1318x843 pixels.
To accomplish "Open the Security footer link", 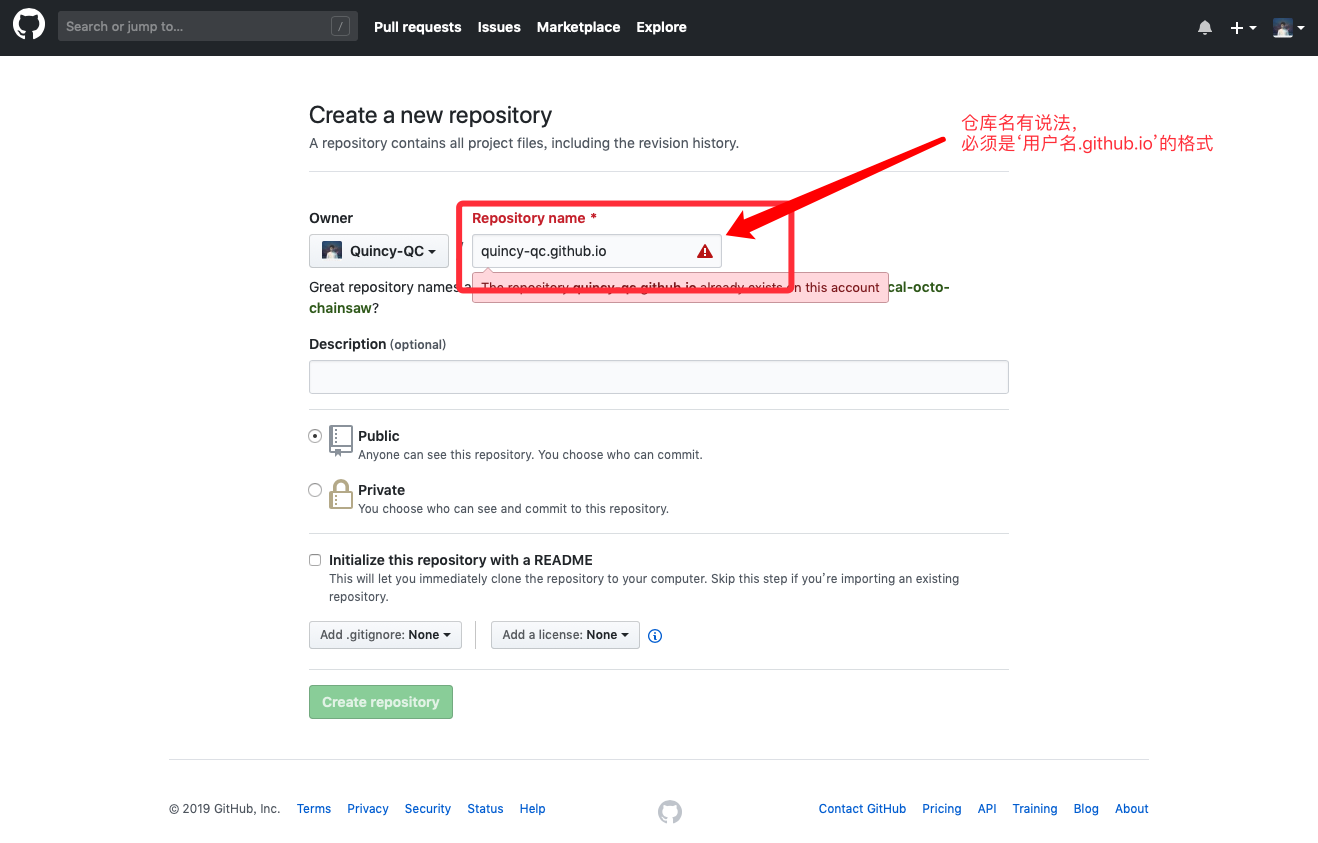I will pyautogui.click(x=428, y=809).
